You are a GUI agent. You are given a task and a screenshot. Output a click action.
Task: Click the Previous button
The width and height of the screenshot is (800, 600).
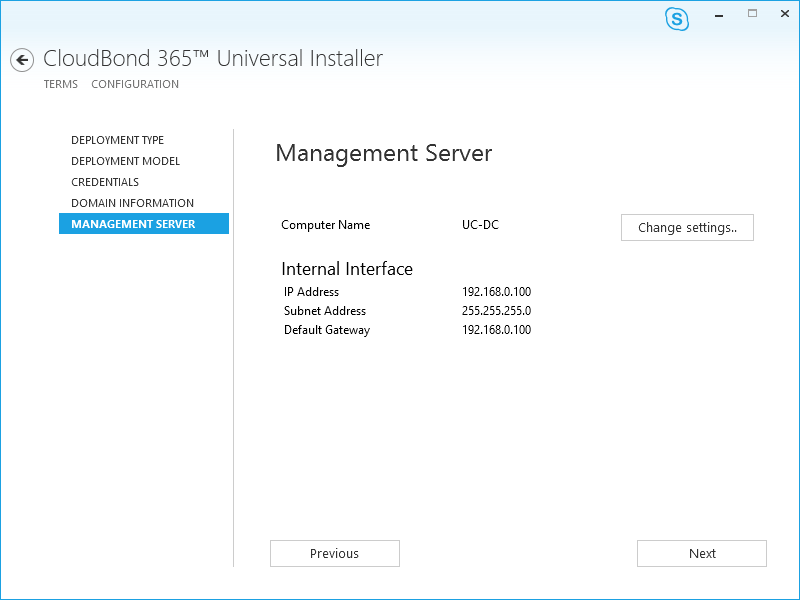coord(335,554)
